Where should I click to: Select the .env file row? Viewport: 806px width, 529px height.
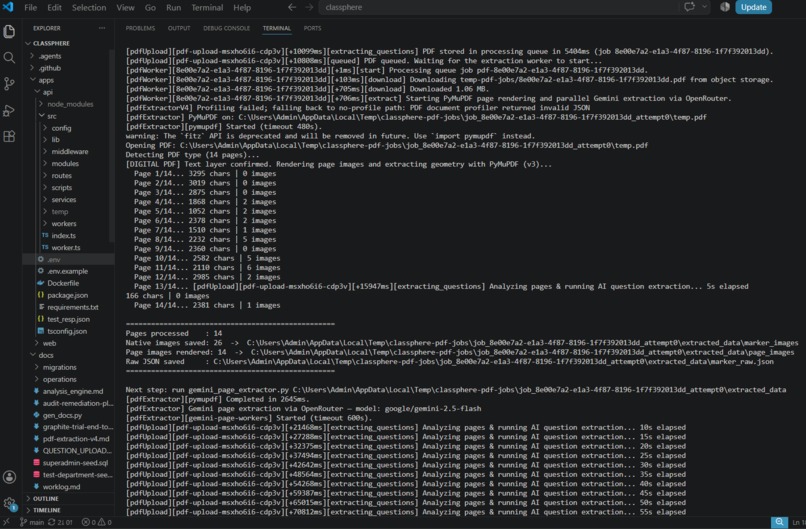point(68,260)
